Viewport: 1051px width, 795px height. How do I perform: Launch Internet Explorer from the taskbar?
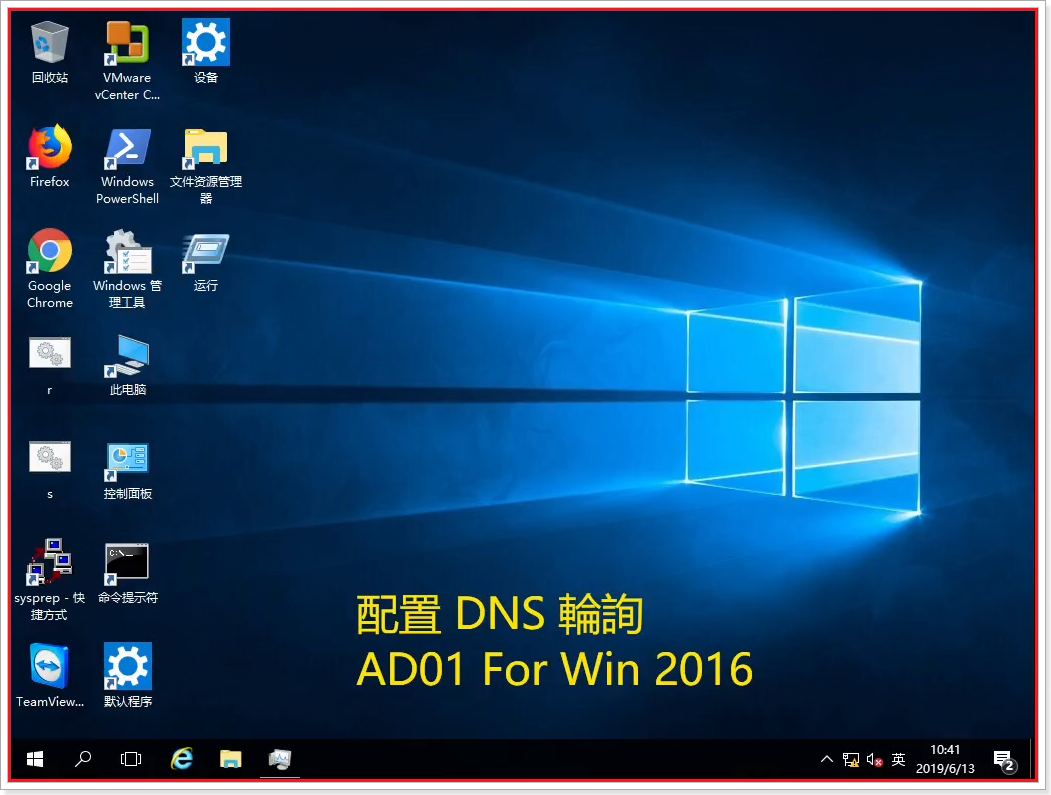point(182,759)
